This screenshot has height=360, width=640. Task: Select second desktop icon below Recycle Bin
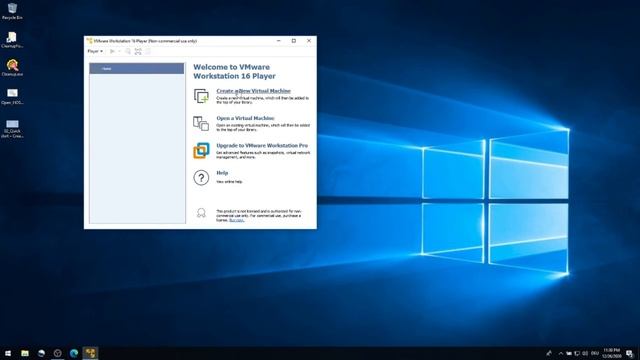pyautogui.click(x=12, y=40)
